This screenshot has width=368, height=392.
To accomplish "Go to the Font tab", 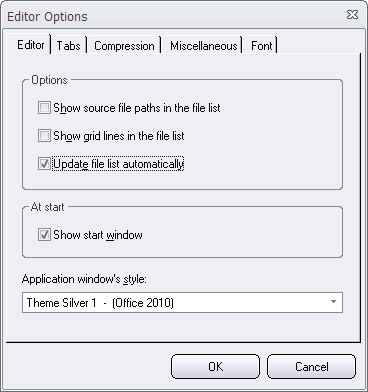I will tap(261, 45).
